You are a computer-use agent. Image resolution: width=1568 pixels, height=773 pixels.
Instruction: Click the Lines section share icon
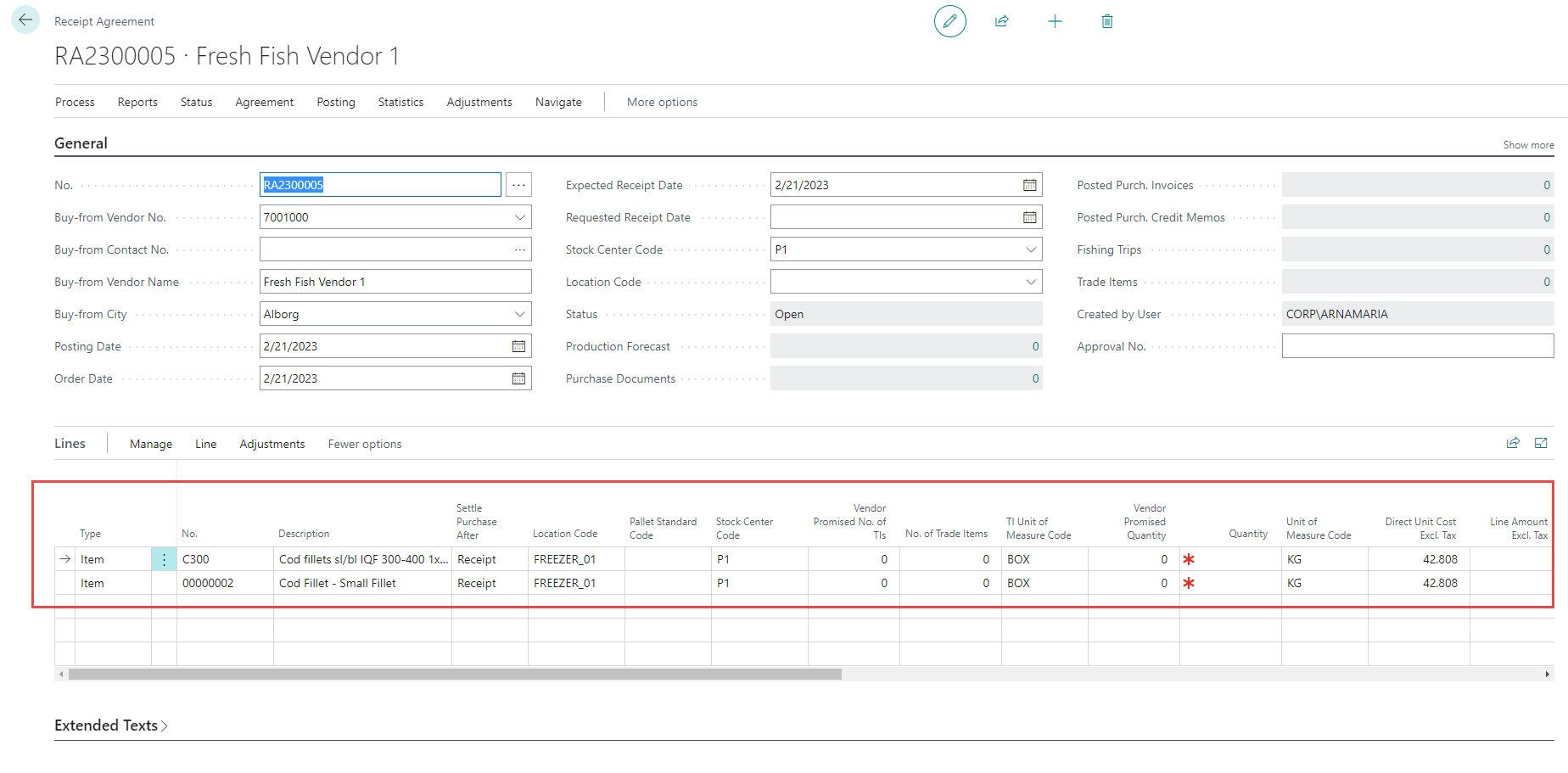coord(1513,443)
